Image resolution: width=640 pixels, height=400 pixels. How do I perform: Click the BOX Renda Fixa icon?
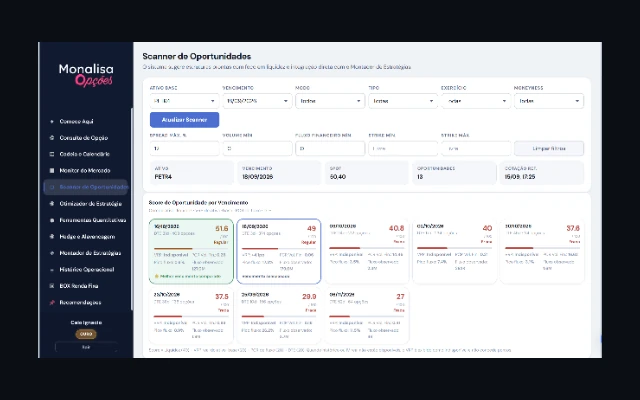(51, 286)
